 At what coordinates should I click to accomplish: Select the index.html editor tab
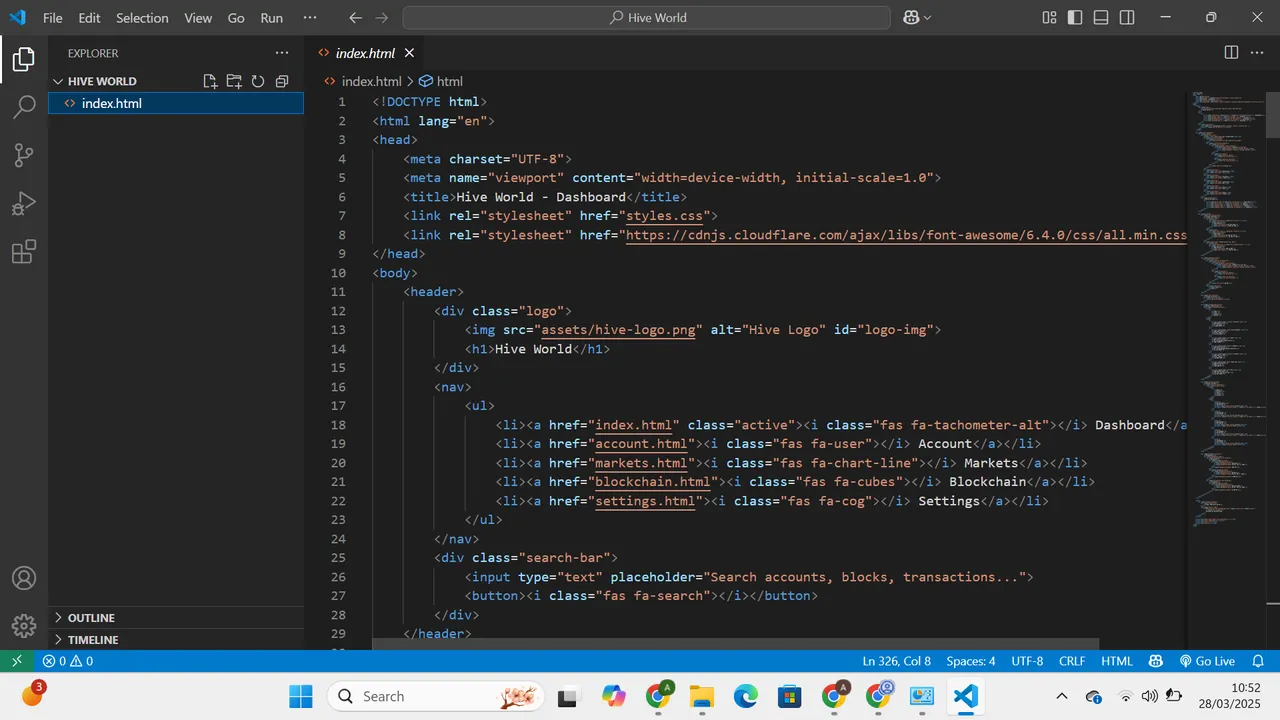365,53
